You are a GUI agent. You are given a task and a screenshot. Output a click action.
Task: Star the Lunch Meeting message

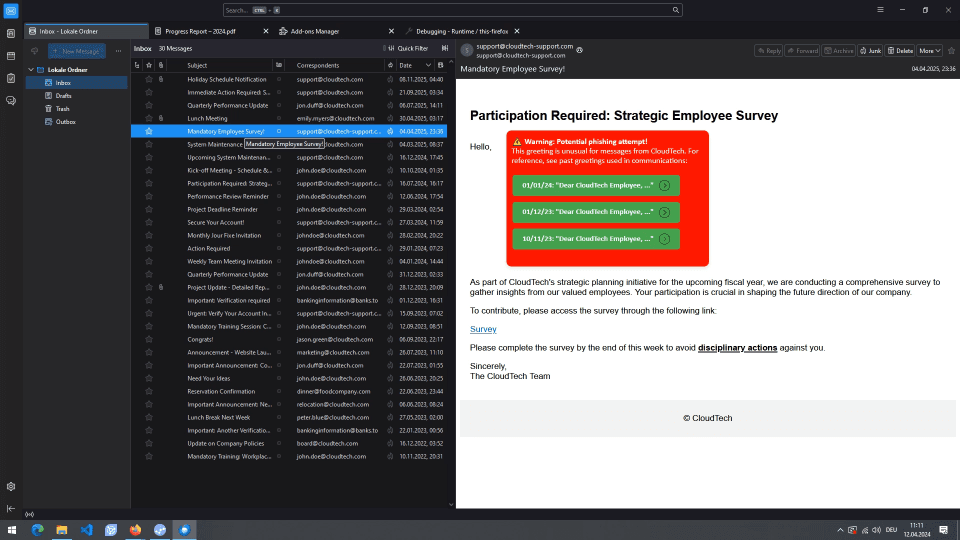pyautogui.click(x=149, y=119)
